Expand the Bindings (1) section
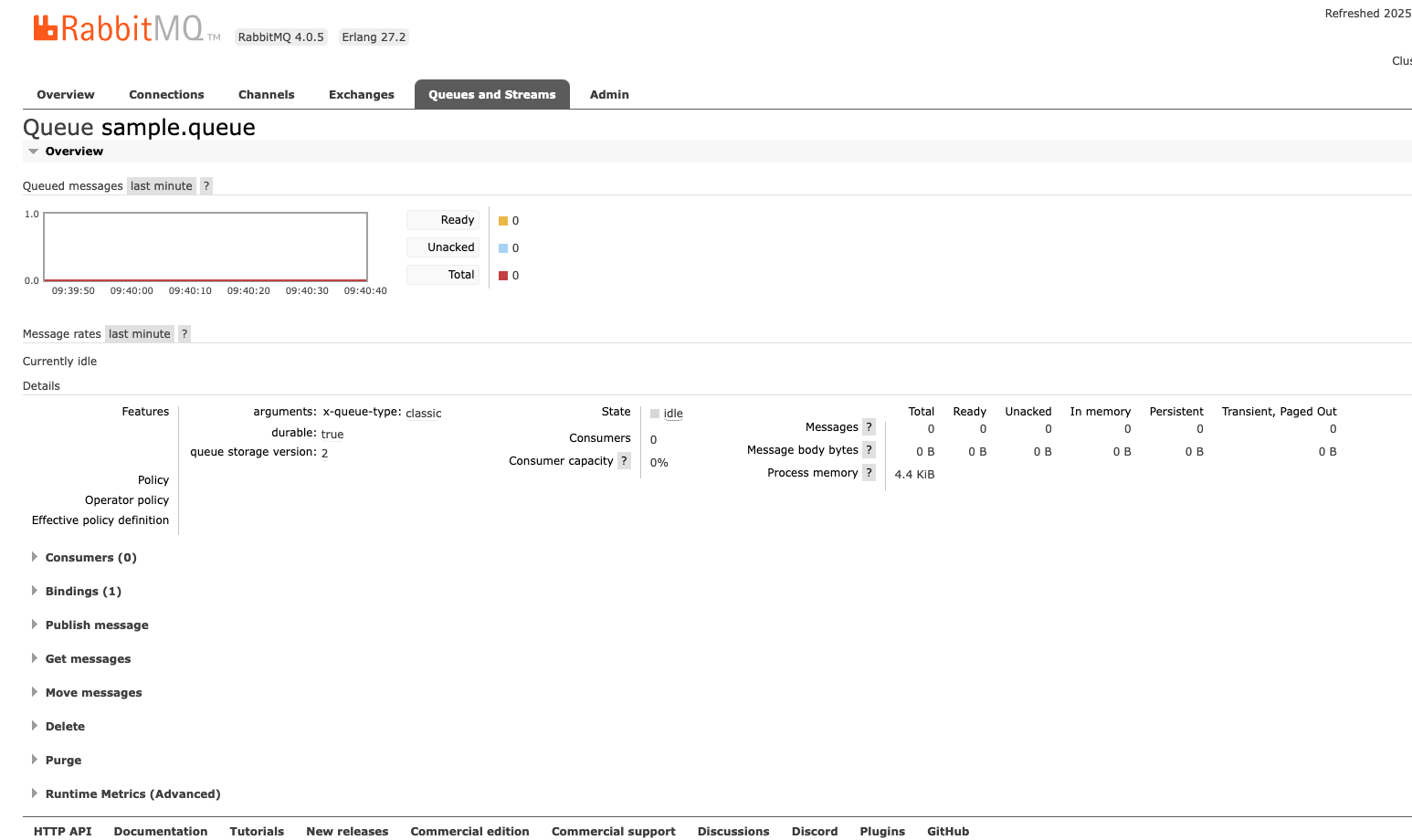The height and width of the screenshot is (840, 1412). 83,592
